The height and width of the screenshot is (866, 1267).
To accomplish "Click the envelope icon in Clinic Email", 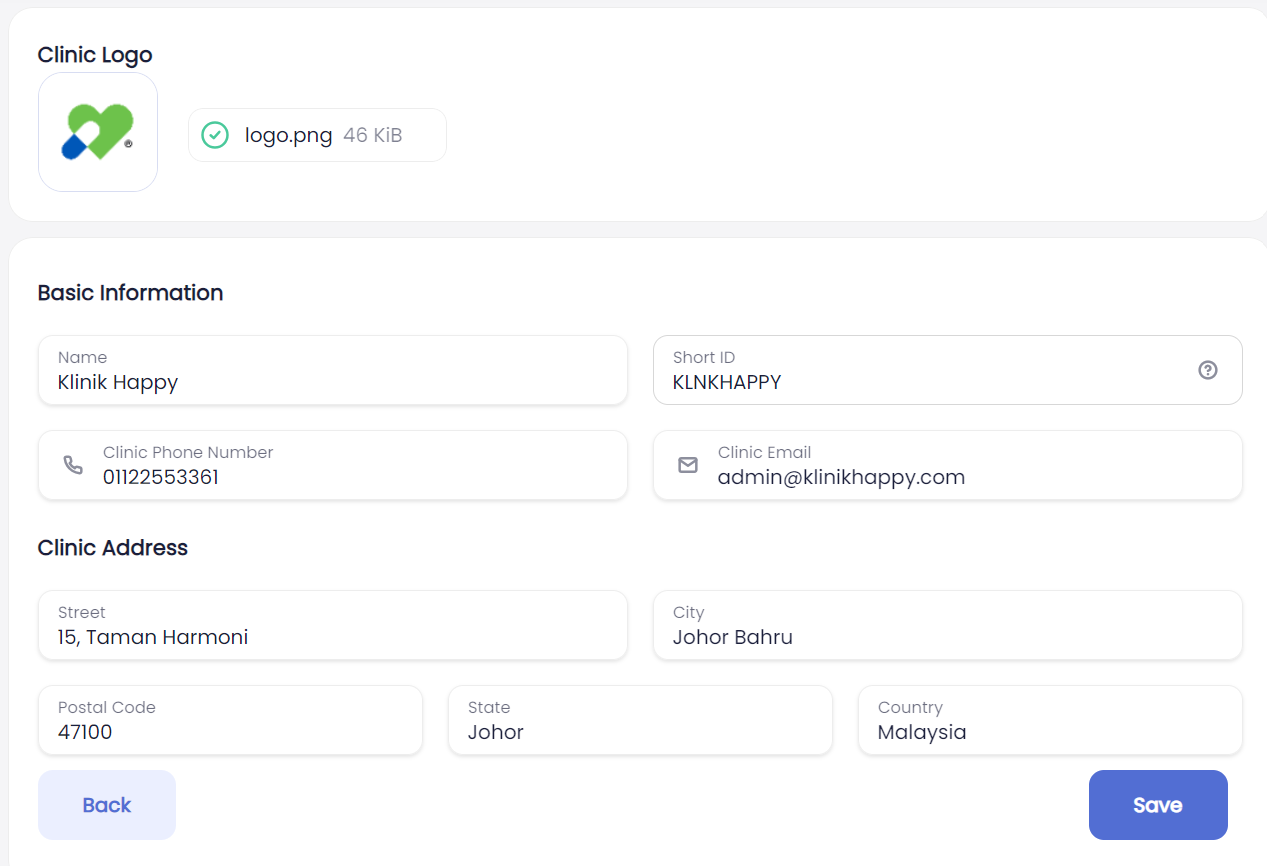I will (688, 465).
